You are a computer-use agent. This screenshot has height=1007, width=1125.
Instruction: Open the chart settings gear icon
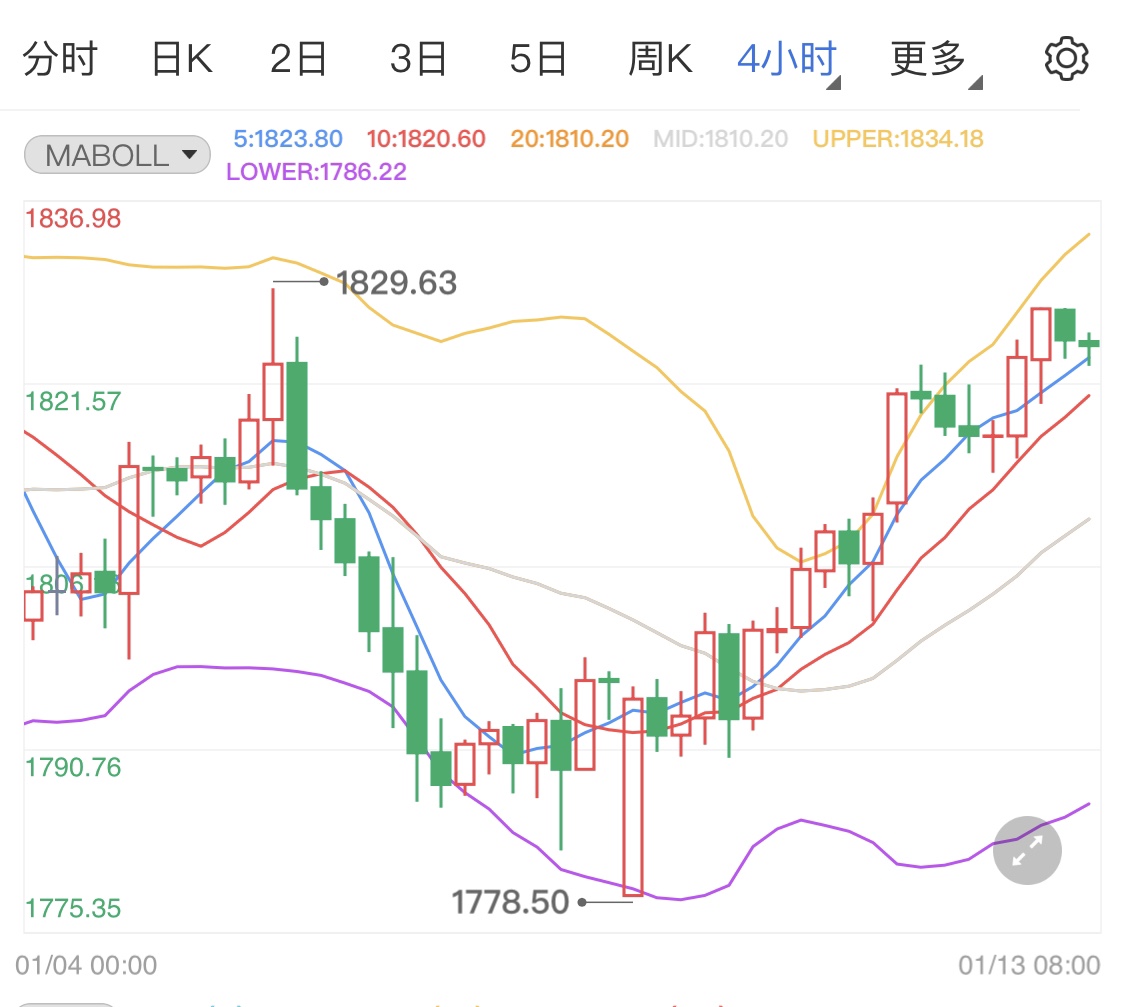(x=1066, y=59)
